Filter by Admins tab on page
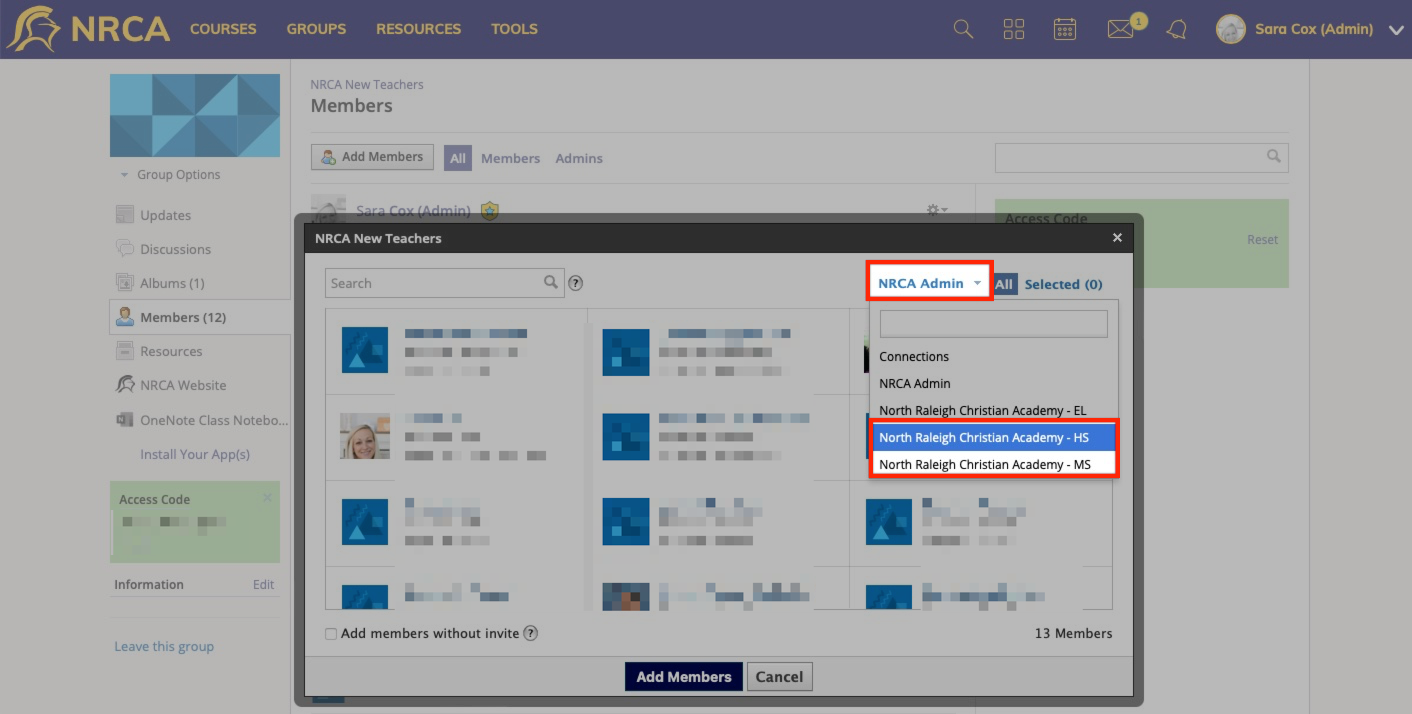 (x=579, y=158)
